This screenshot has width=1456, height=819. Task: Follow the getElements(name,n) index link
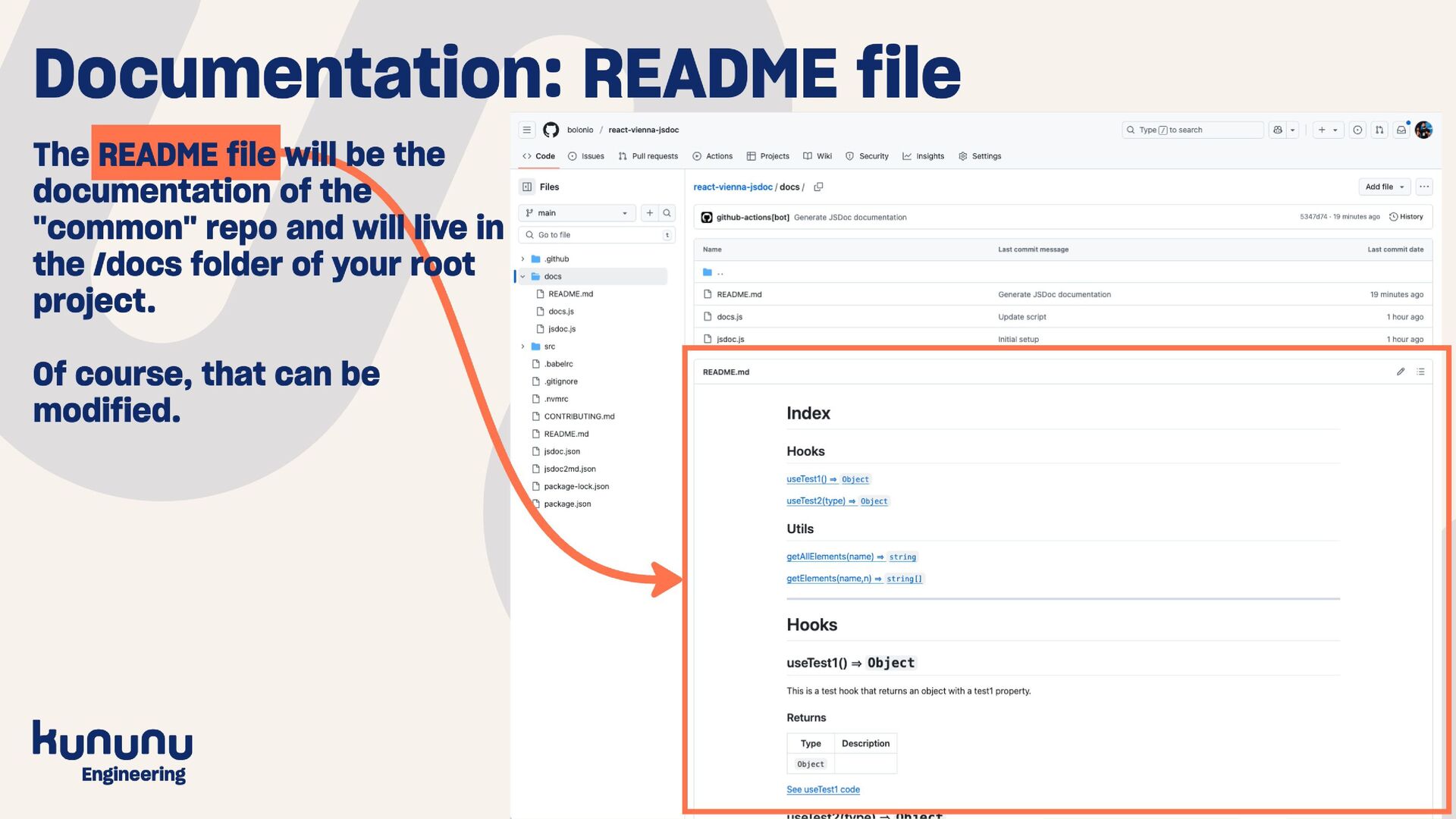[855, 579]
